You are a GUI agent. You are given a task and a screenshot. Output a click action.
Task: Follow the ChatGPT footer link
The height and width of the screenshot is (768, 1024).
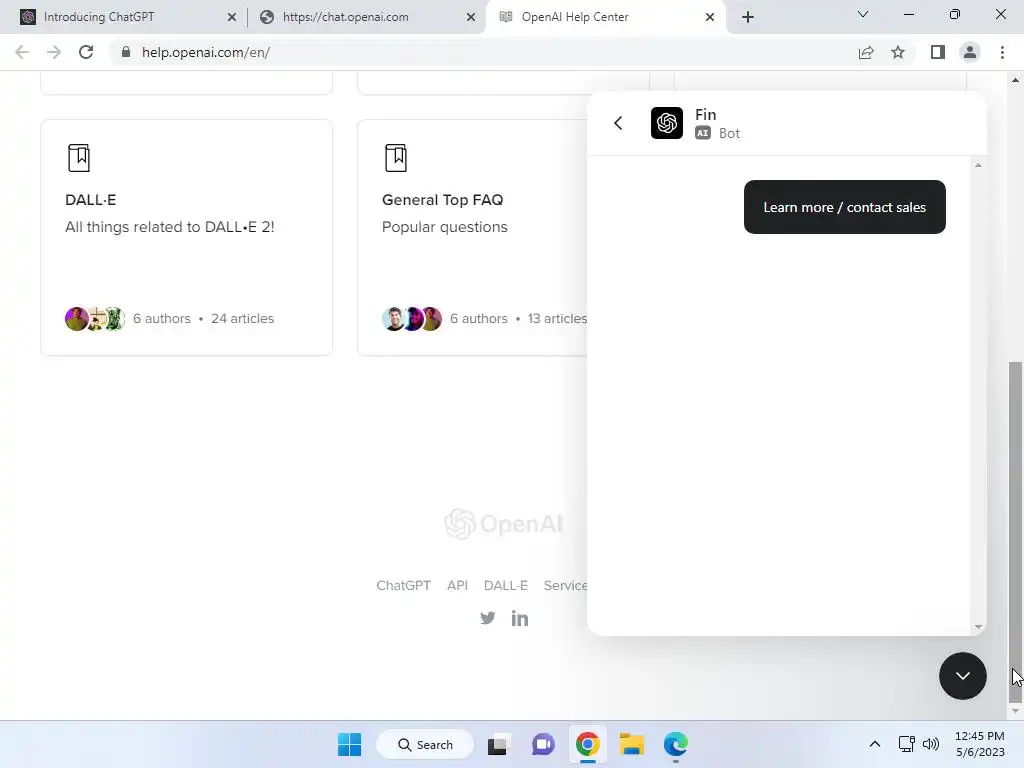404,585
